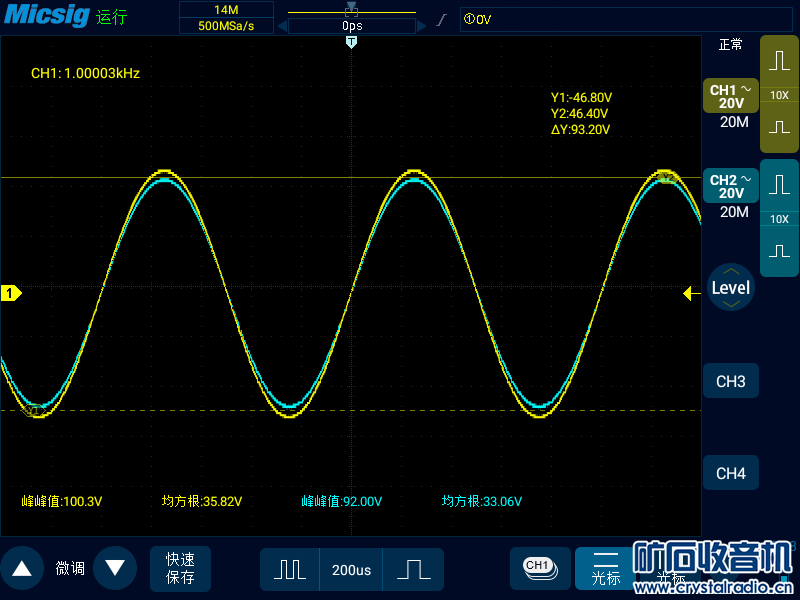Increase CH1 vertical scale large-pulse icon
The height and width of the screenshot is (600, 800).
tap(779, 61)
